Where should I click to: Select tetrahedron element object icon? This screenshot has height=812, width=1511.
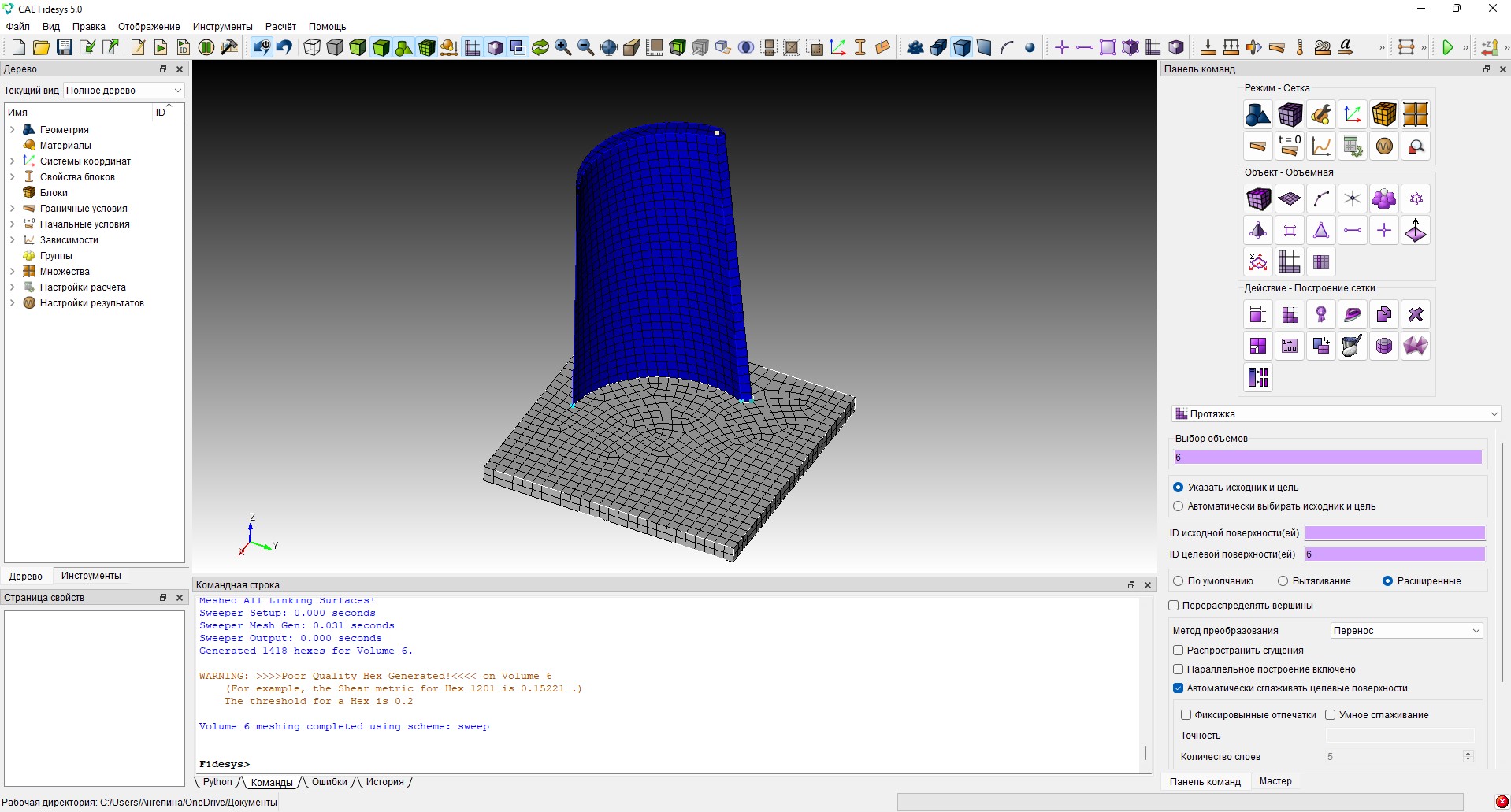(x=1258, y=230)
